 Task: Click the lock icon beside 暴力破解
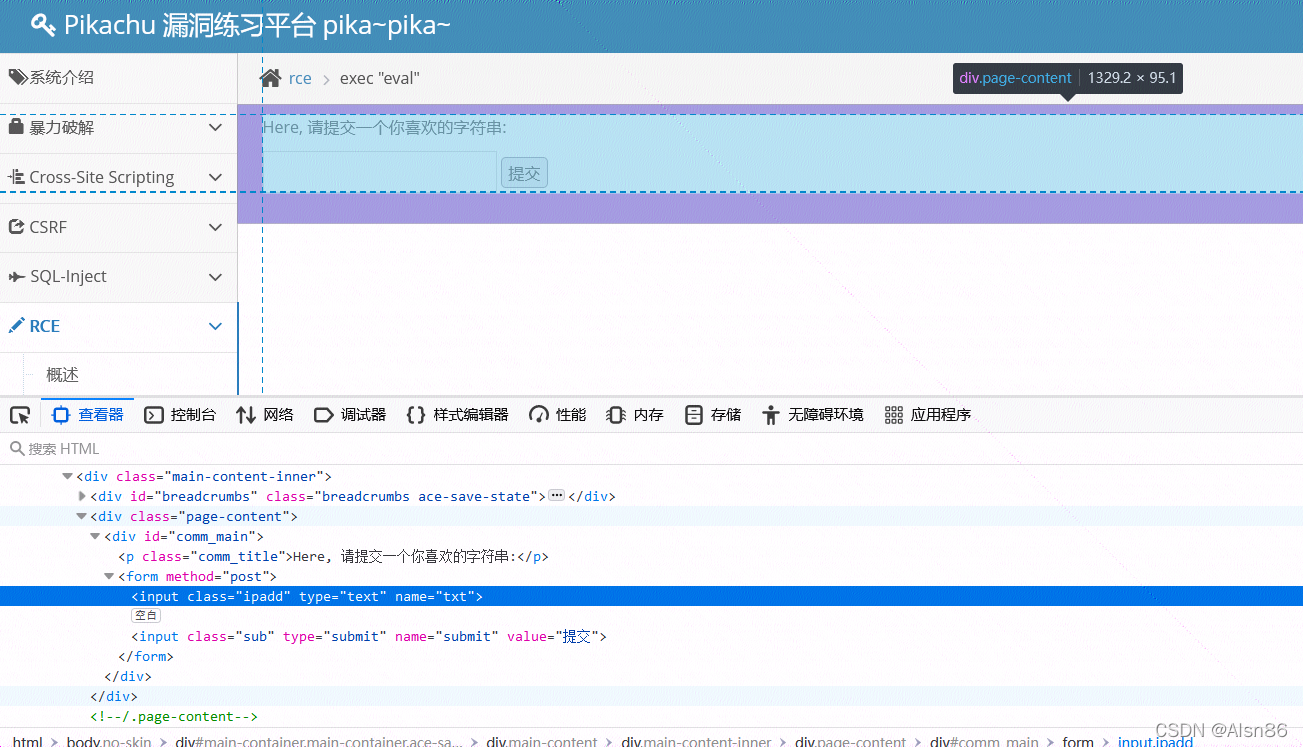(x=16, y=127)
